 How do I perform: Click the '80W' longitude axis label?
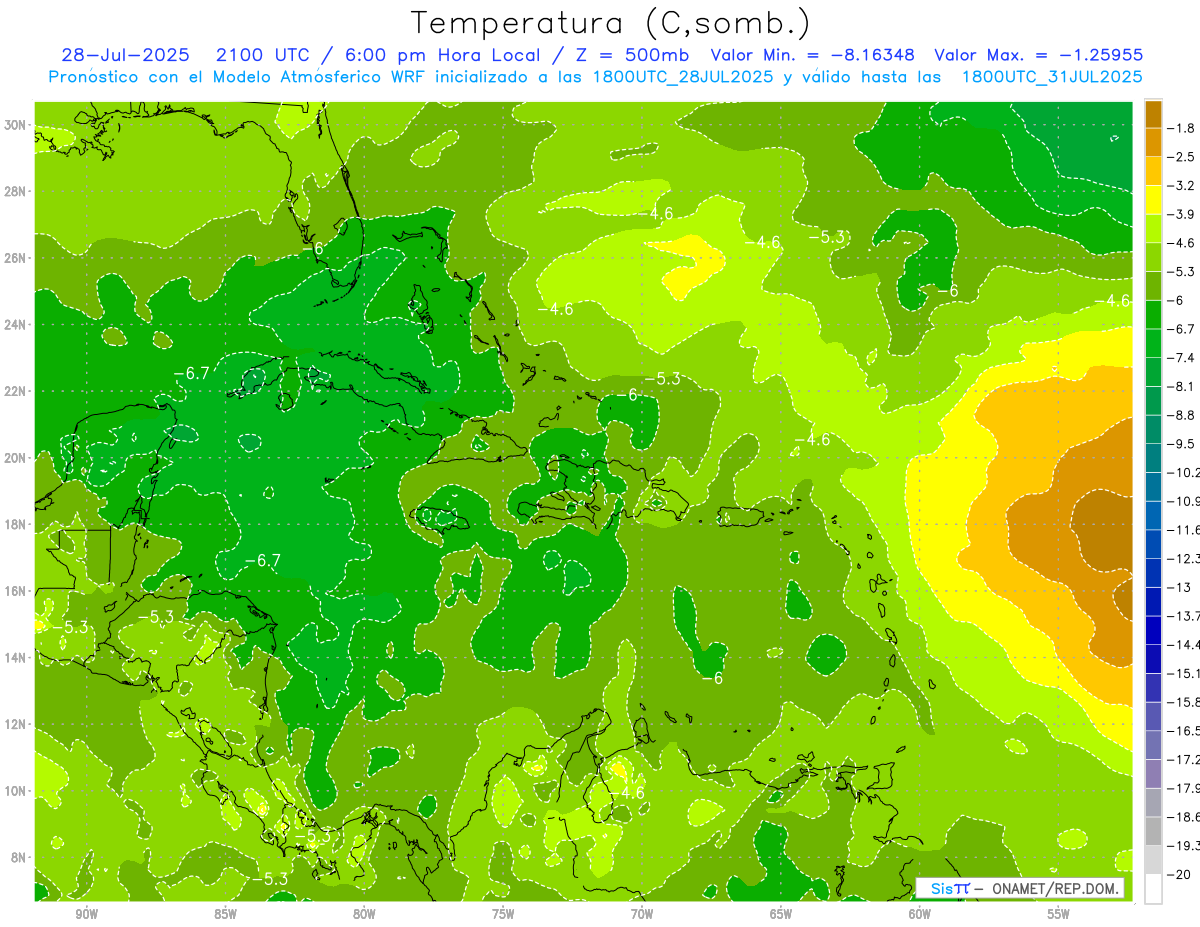pos(364,914)
